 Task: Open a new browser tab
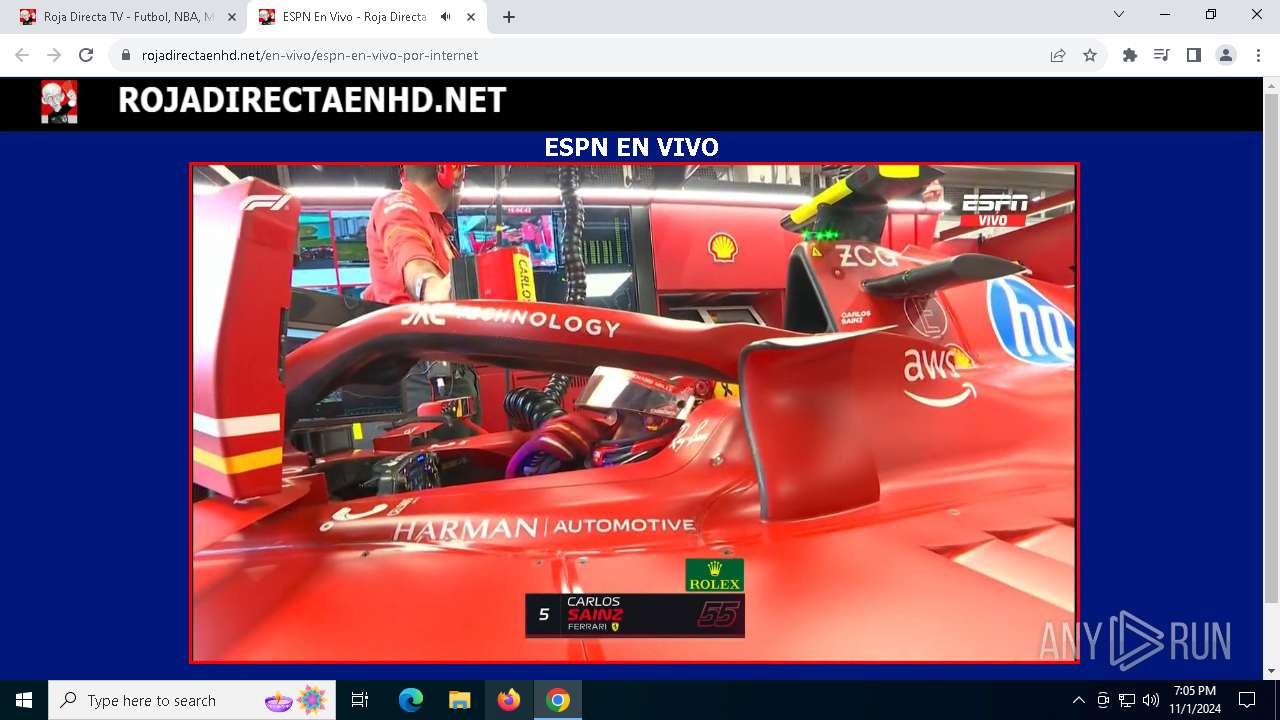tap(508, 17)
